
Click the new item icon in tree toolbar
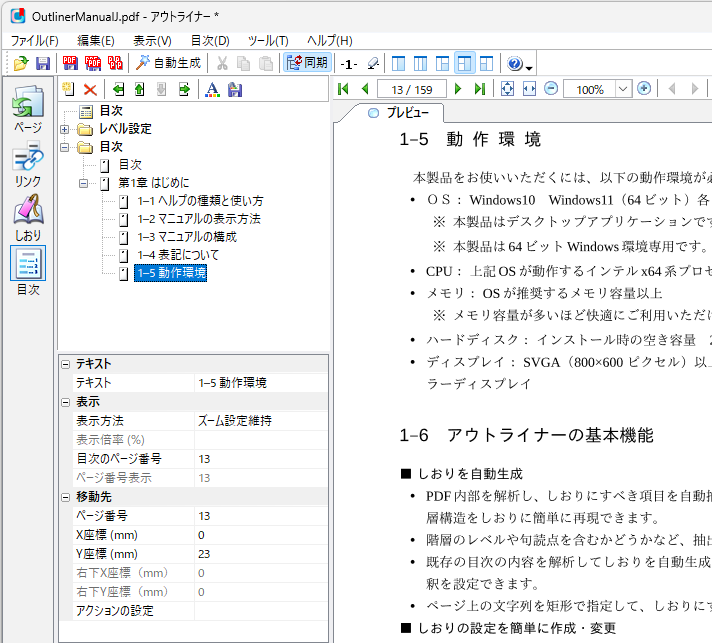point(68,89)
